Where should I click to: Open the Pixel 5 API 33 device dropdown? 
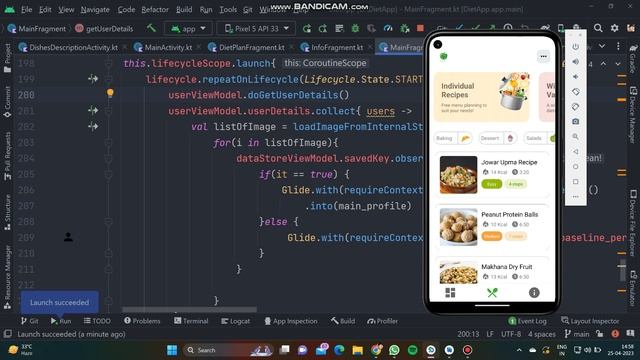click(256, 29)
